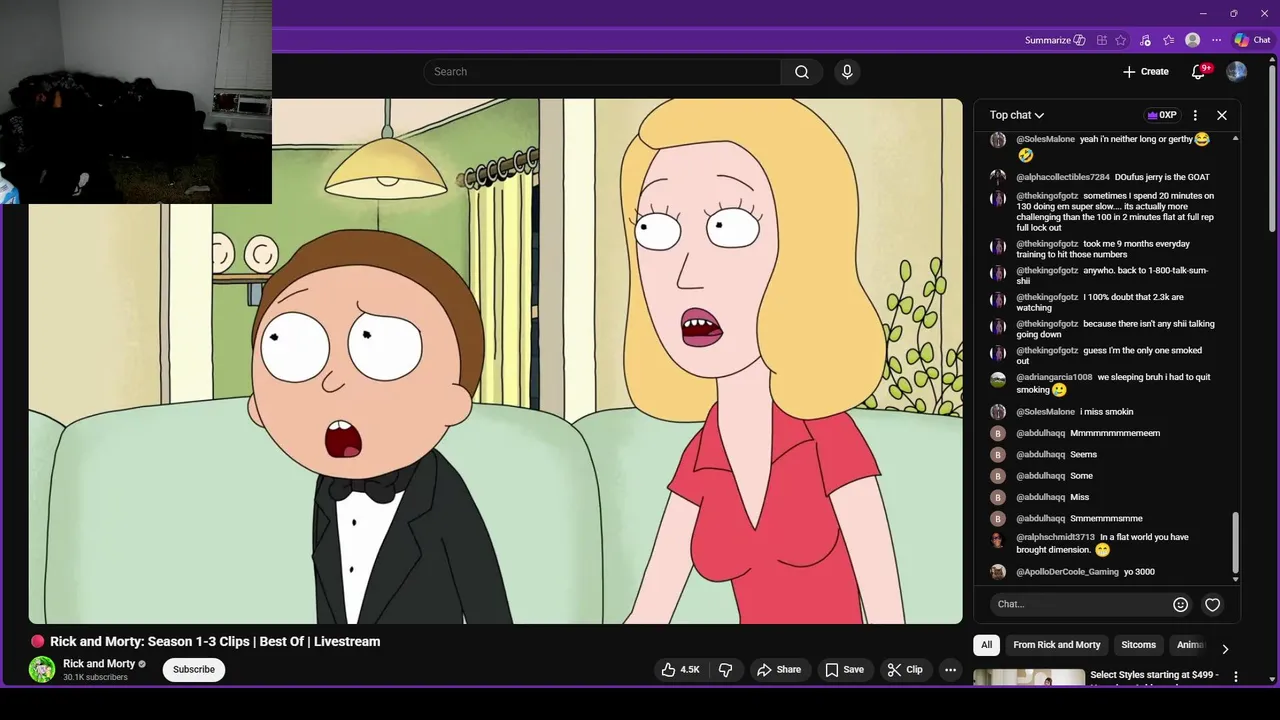Select the partially visible Animation chip

pos(1190,645)
